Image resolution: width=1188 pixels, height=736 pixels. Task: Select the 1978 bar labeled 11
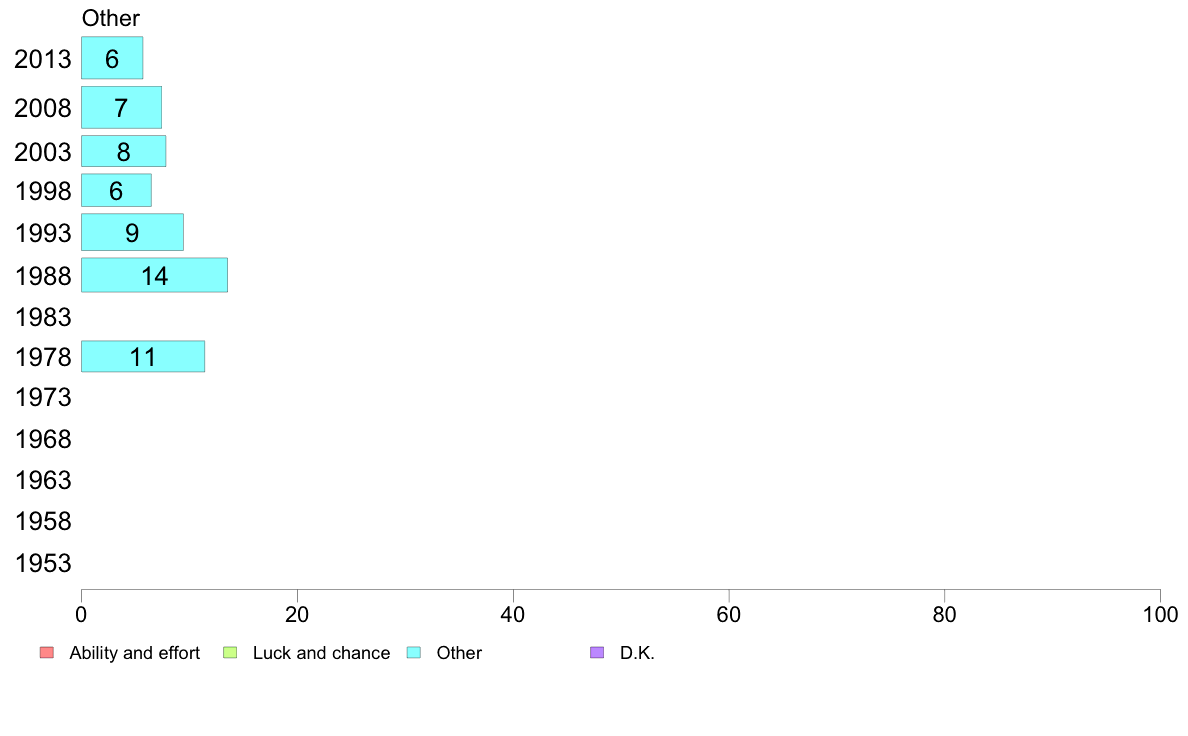143,356
